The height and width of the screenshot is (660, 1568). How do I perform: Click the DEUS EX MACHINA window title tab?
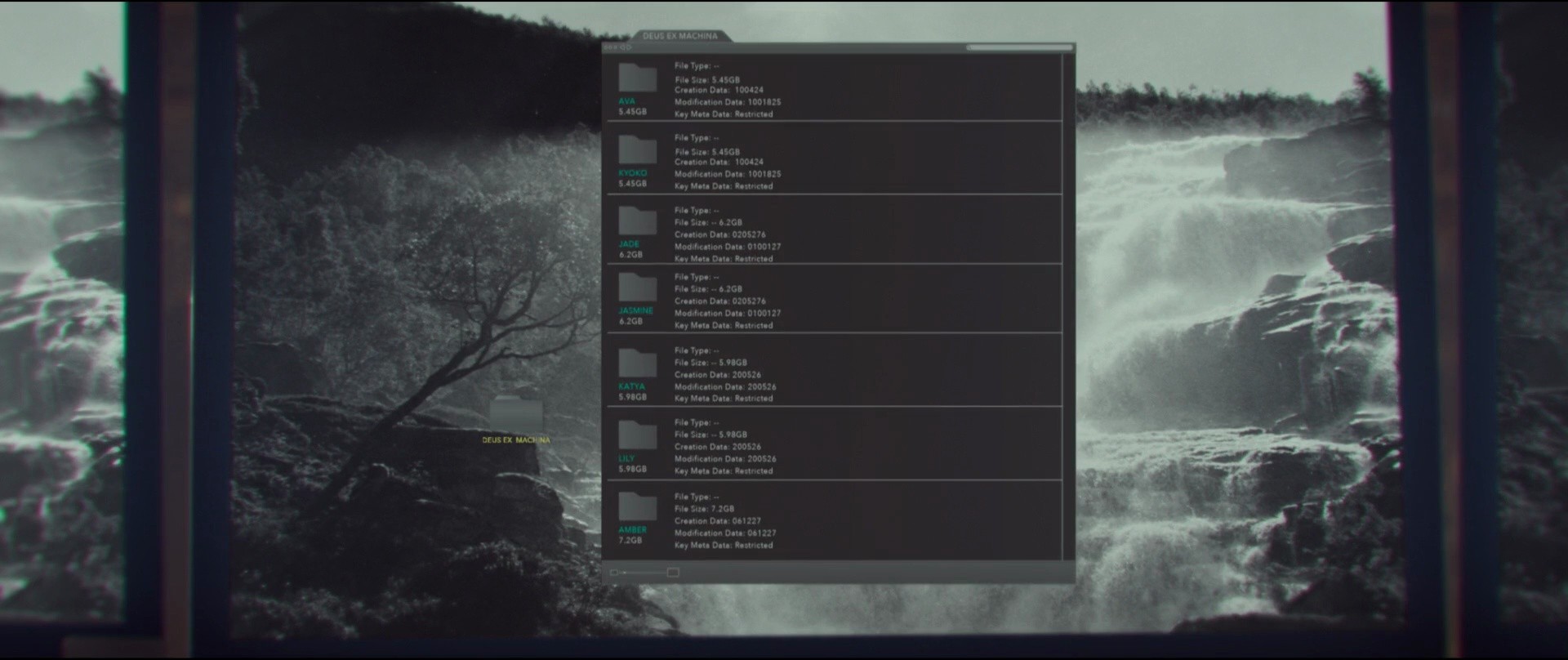point(680,36)
